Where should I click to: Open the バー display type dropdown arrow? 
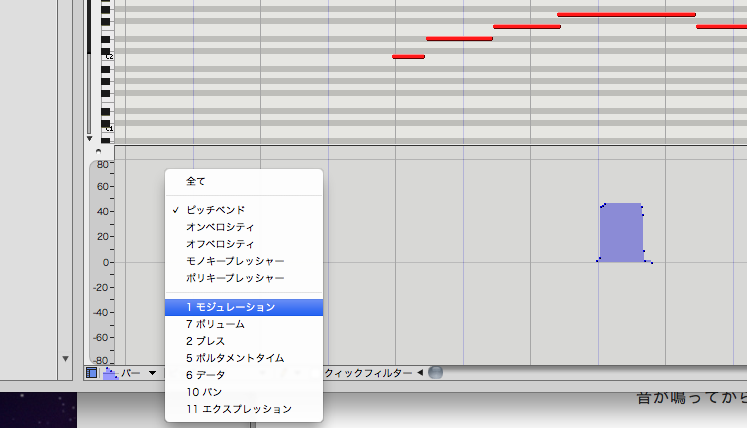pyautogui.click(x=152, y=373)
